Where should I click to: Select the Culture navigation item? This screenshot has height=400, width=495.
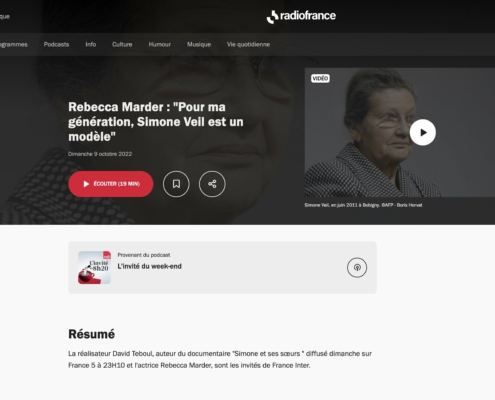click(122, 44)
